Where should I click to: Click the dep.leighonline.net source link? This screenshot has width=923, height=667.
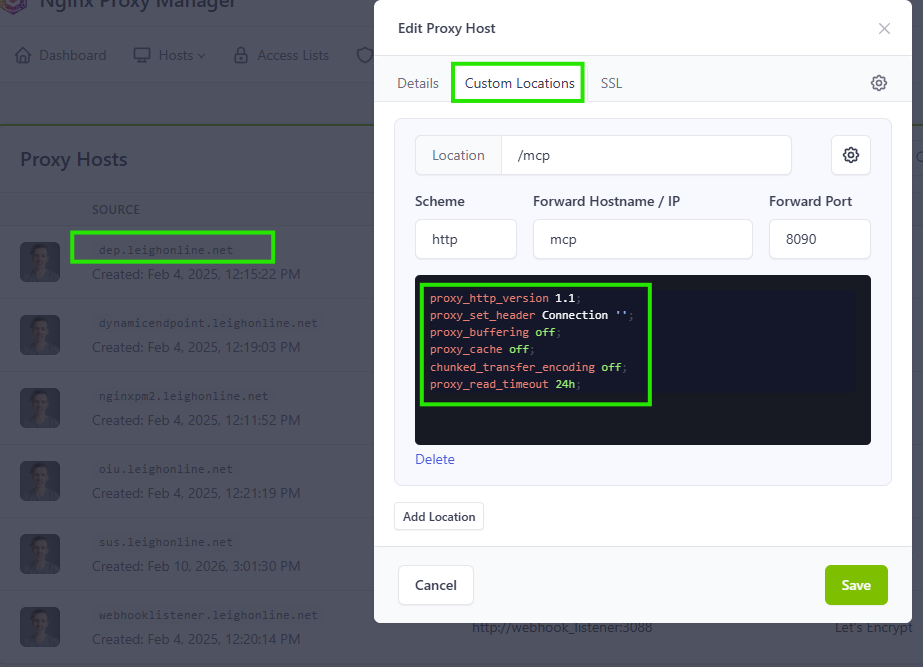tap(166, 250)
